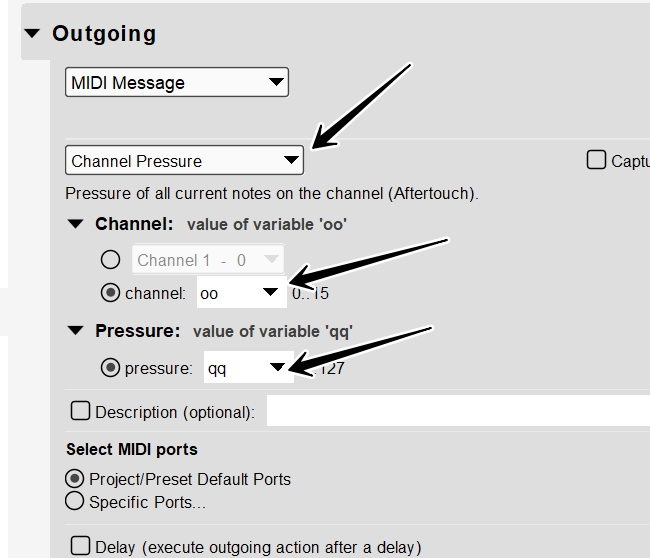Choose Project/Preset Default Ports option

(x=74, y=479)
